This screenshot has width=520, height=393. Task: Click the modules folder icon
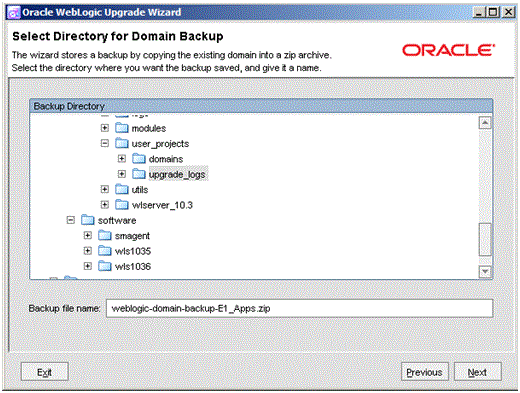tap(122, 128)
